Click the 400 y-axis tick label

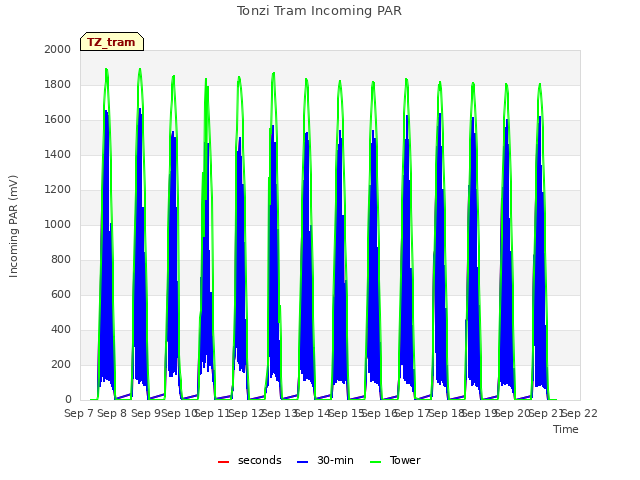click(x=61, y=329)
